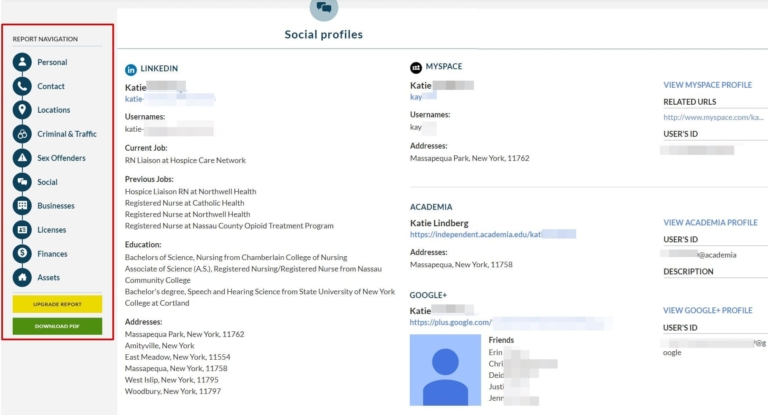Click the LinkedIn logo icon
The height and width of the screenshot is (415, 768).
(131, 69)
